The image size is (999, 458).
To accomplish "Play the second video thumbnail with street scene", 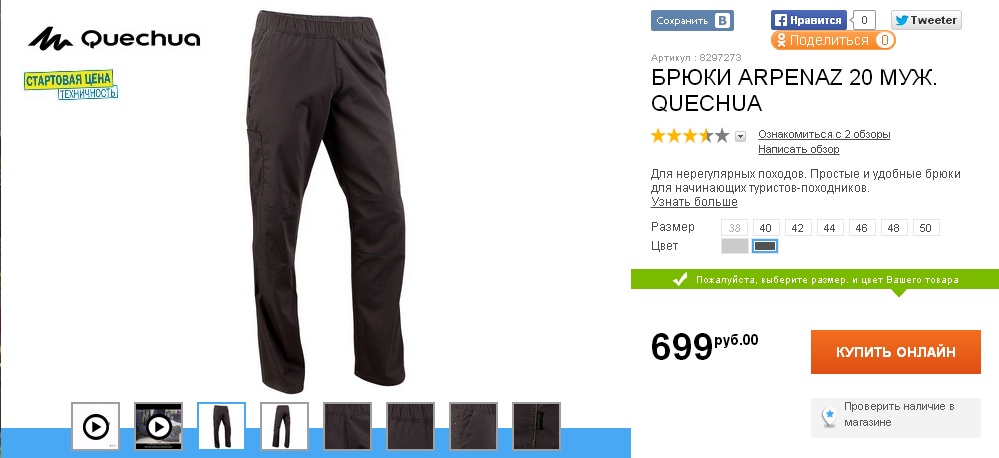I will coord(159,426).
